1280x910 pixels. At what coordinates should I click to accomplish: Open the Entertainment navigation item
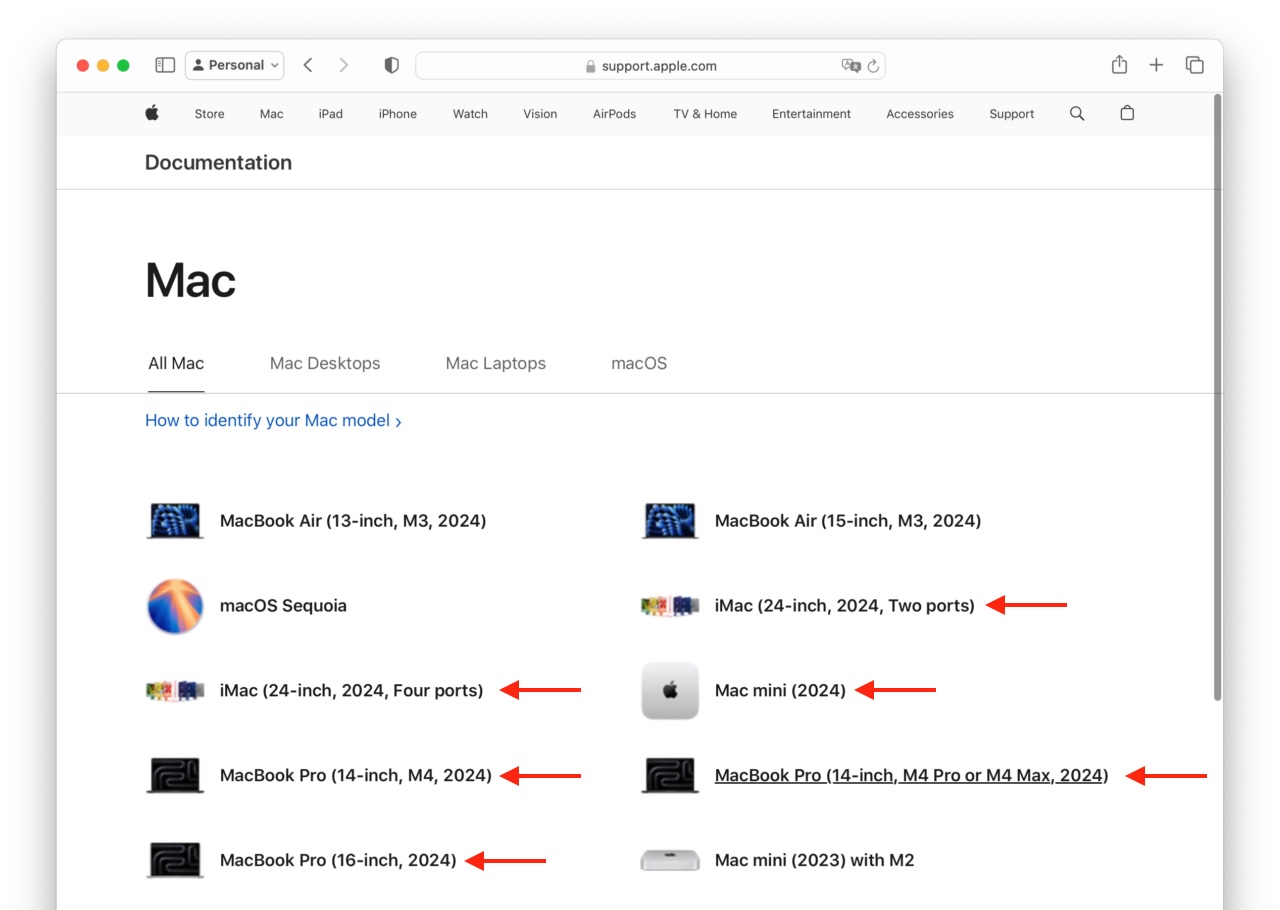811,114
